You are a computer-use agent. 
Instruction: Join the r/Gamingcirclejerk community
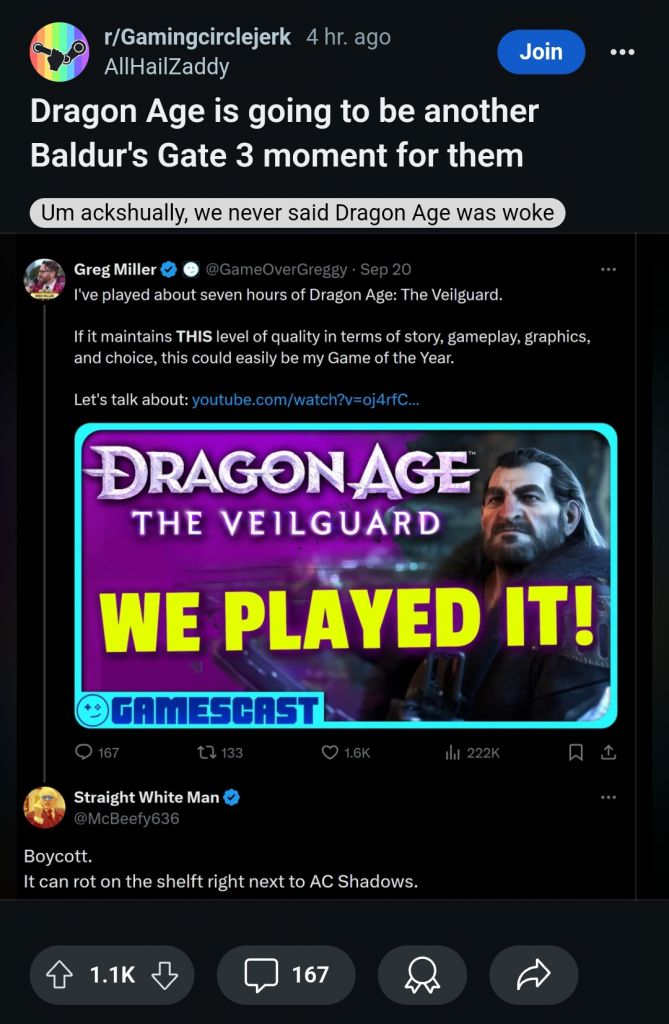541,52
